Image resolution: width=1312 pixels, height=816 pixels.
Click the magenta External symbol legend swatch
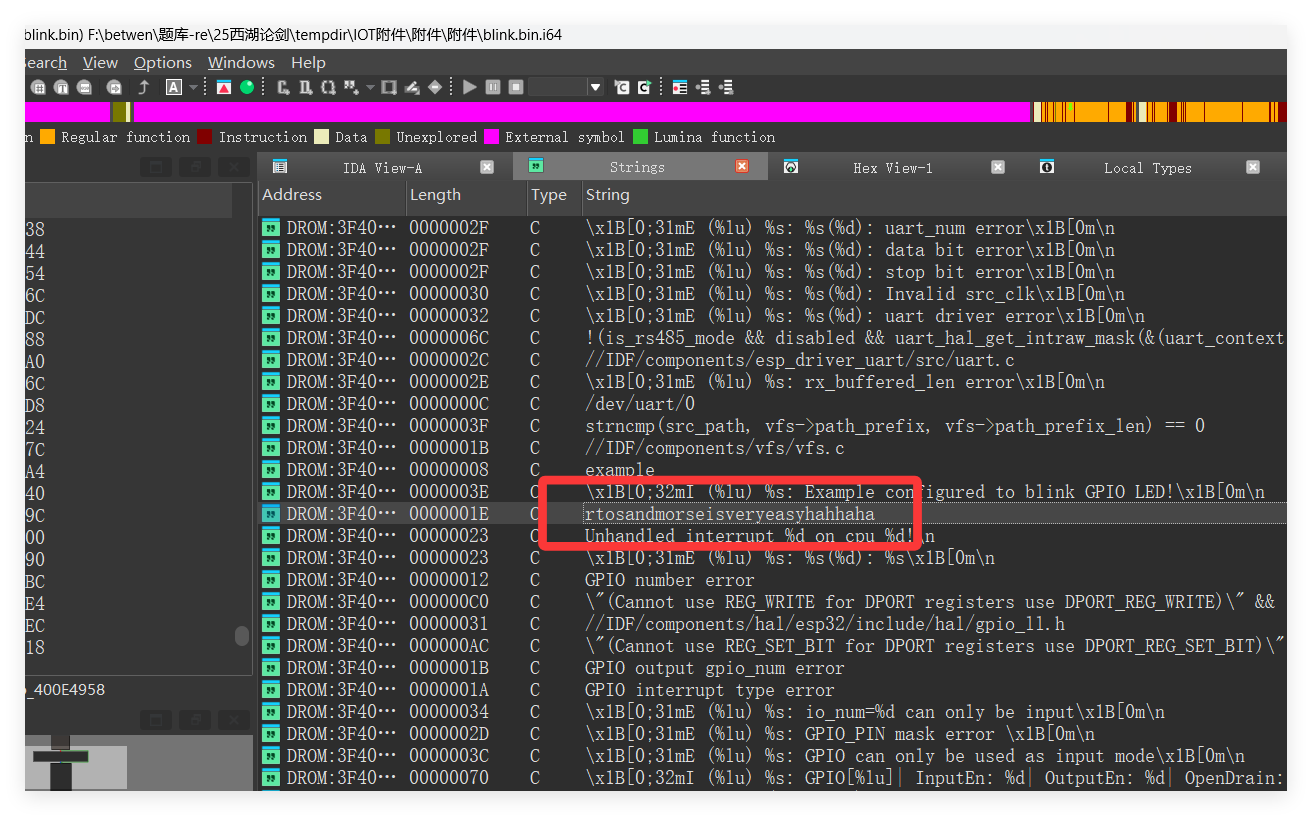[491, 137]
